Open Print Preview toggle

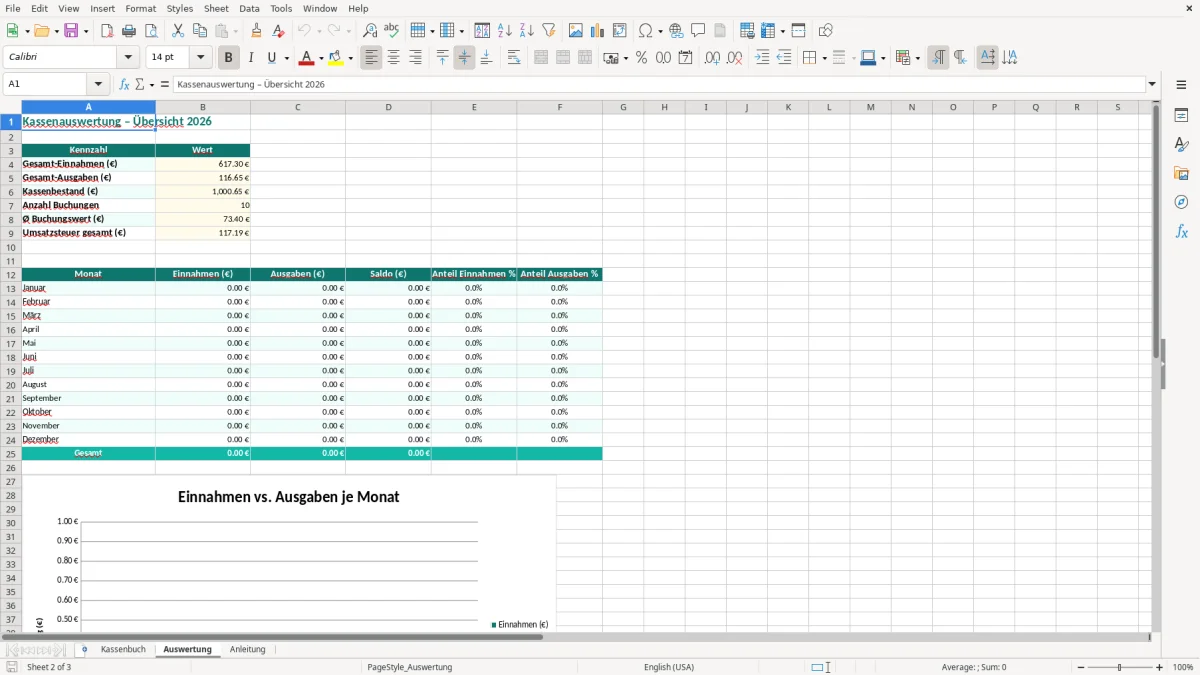point(151,31)
